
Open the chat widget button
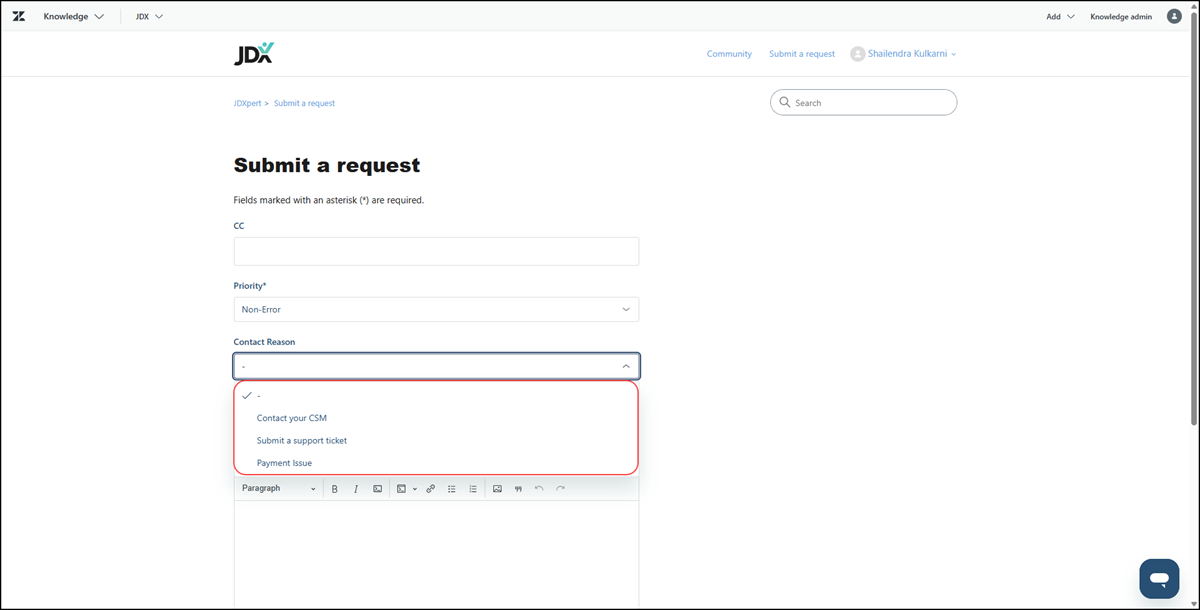pyautogui.click(x=1159, y=579)
